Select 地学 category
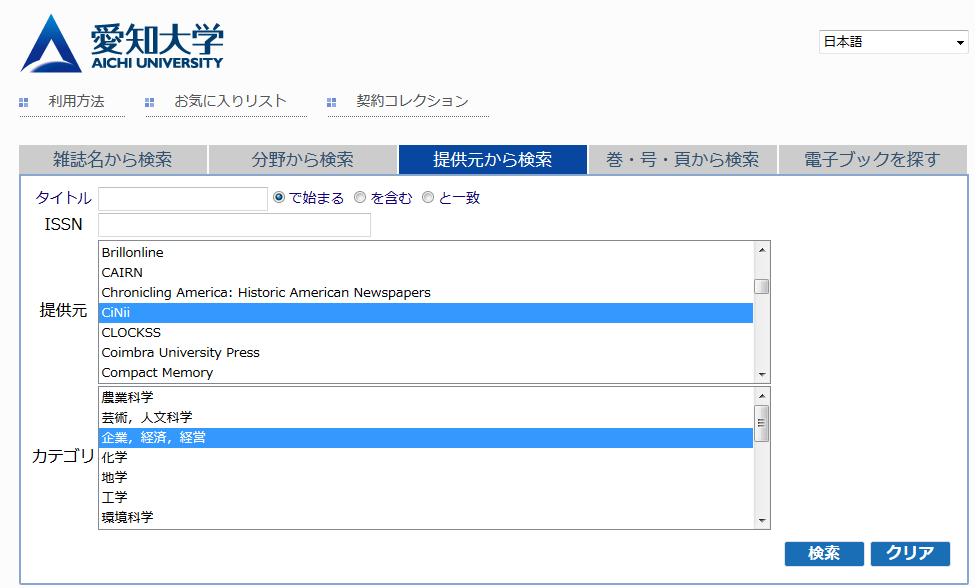Image resolution: width=975 pixels, height=588 pixels. point(426,477)
